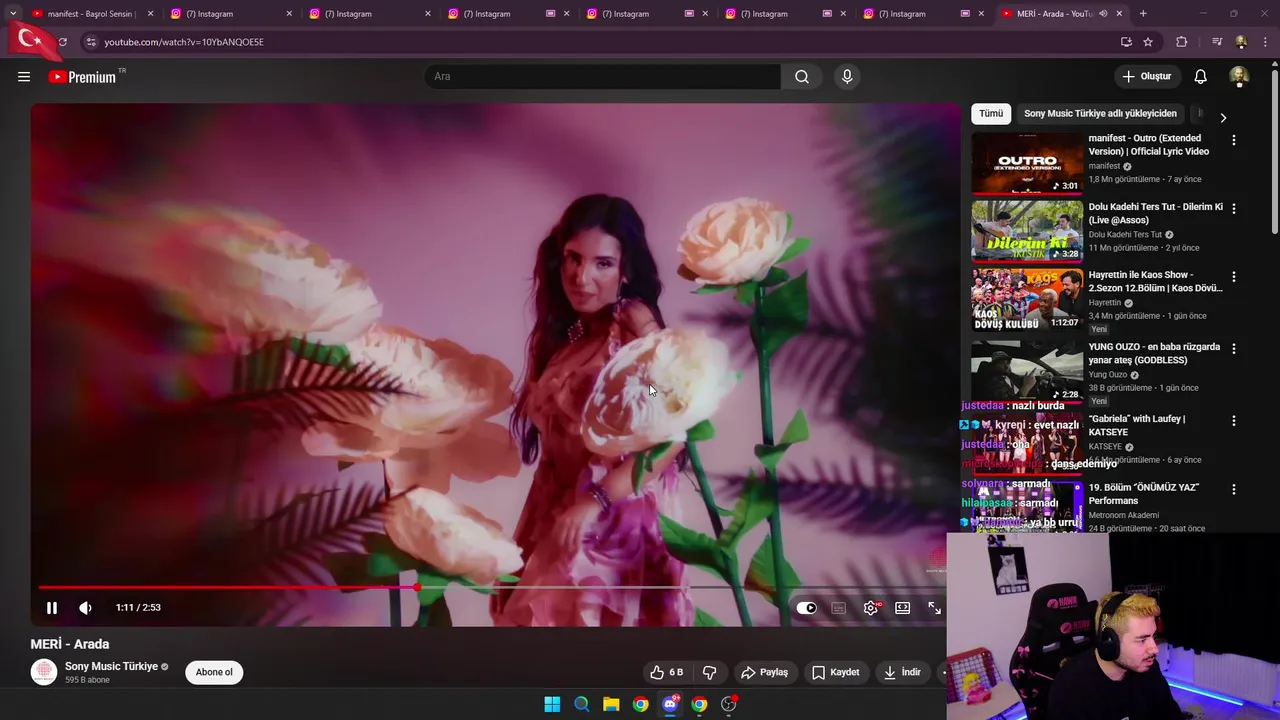Open media controls icon in toolbar
The width and height of the screenshot is (1280, 720).
(x=1217, y=42)
